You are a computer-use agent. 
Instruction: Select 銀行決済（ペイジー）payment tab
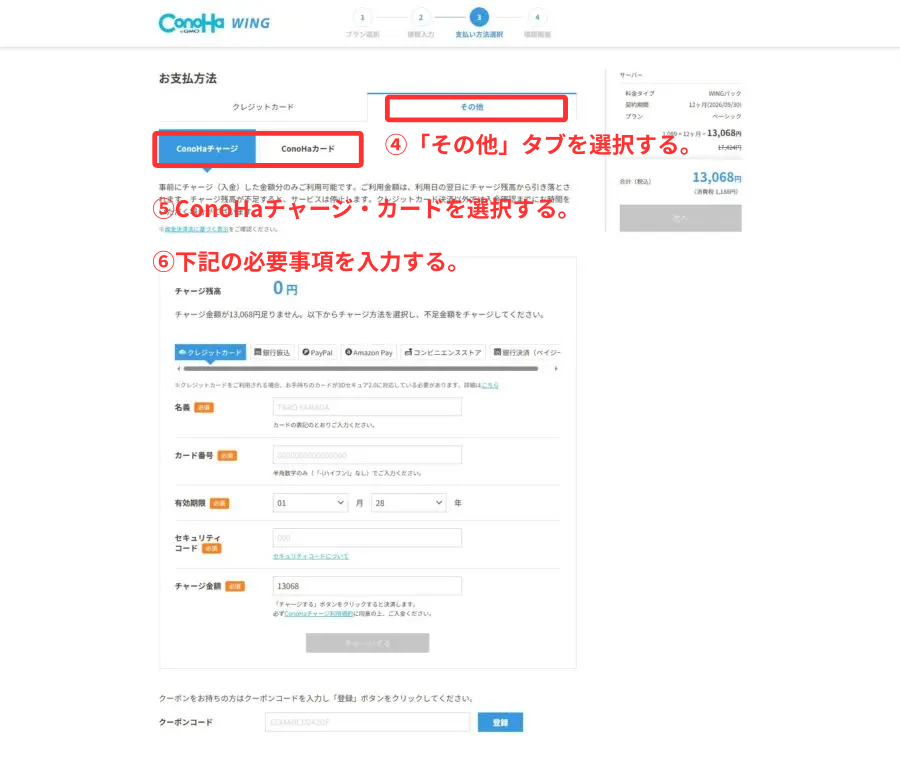[x=526, y=352]
